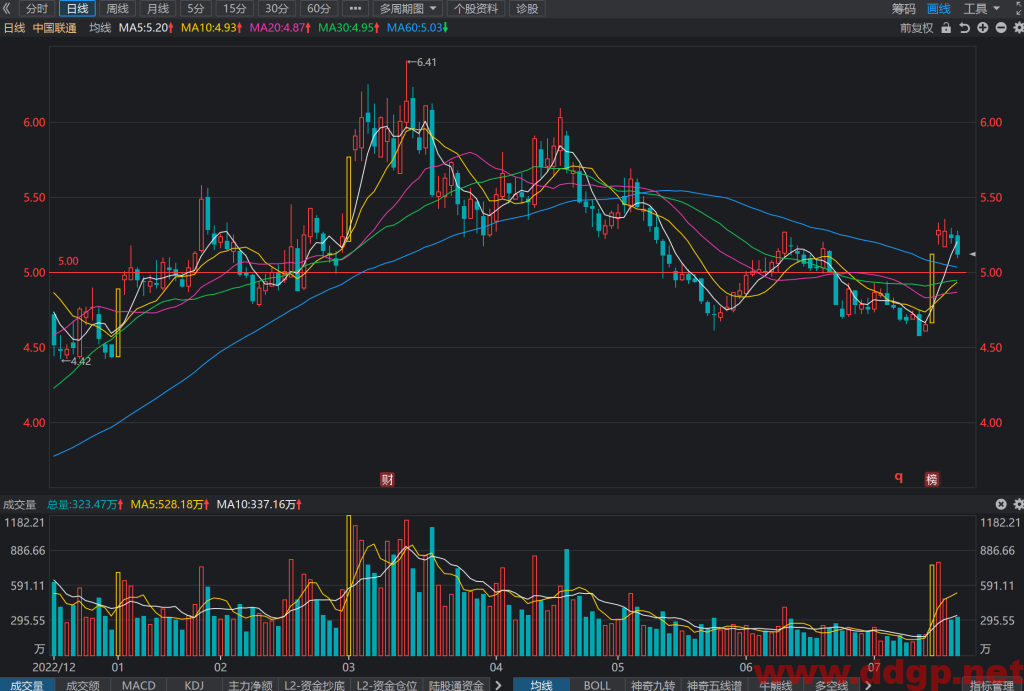This screenshot has width=1024, height=691.
Task: Open the 多周期图 dropdown
Action: [x=408, y=8]
